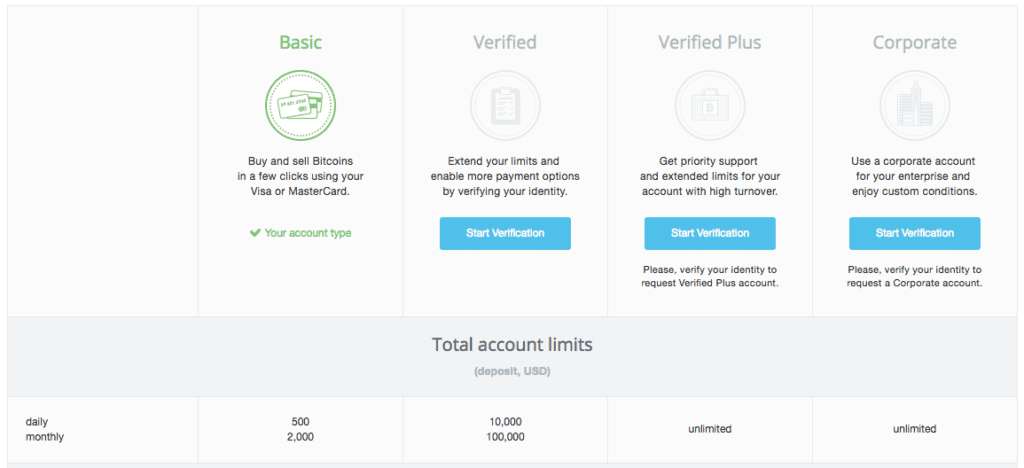
Task: Click the Corporate buildings icon
Action: (914, 105)
